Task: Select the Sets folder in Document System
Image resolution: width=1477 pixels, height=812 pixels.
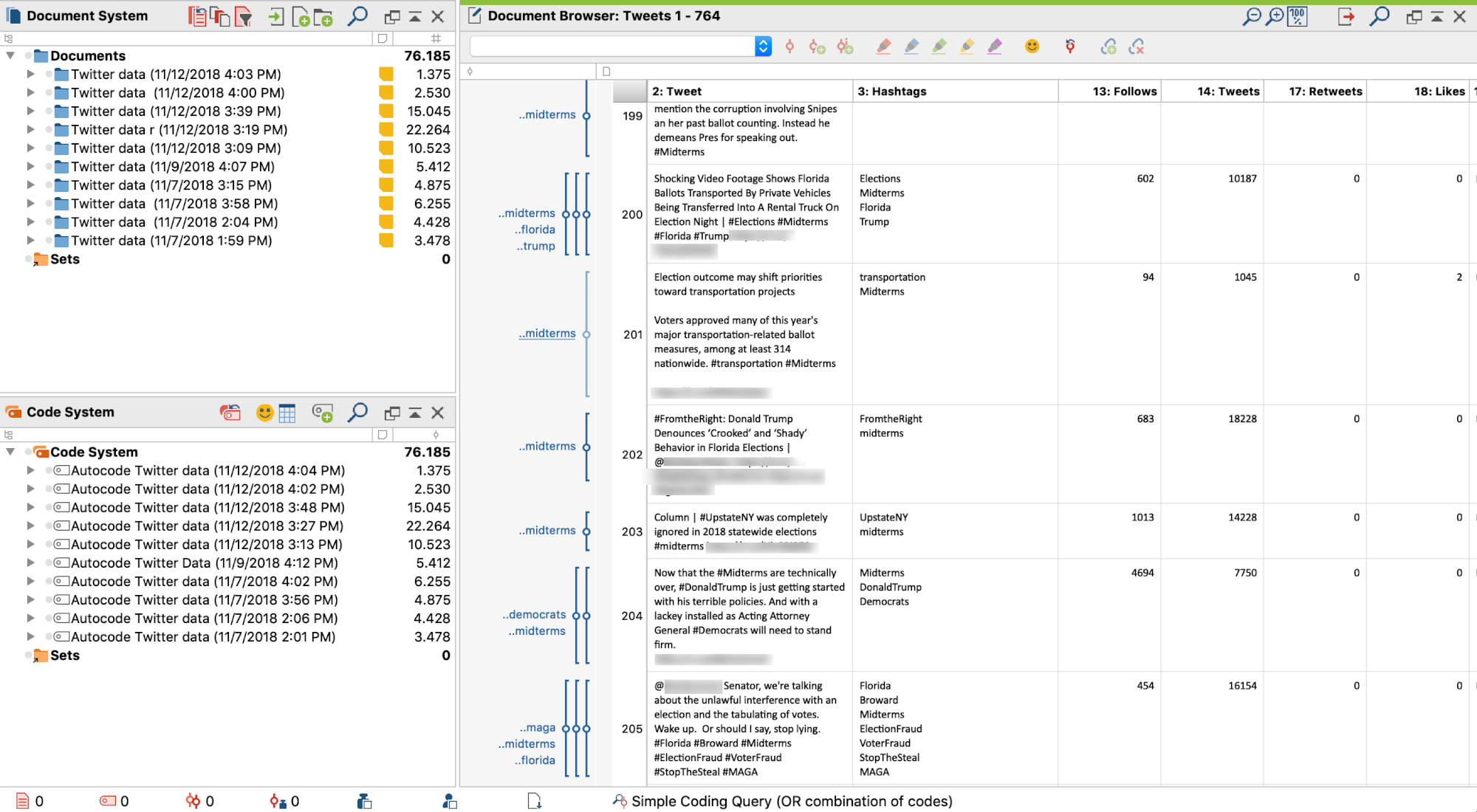Action: (x=64, y=258)
